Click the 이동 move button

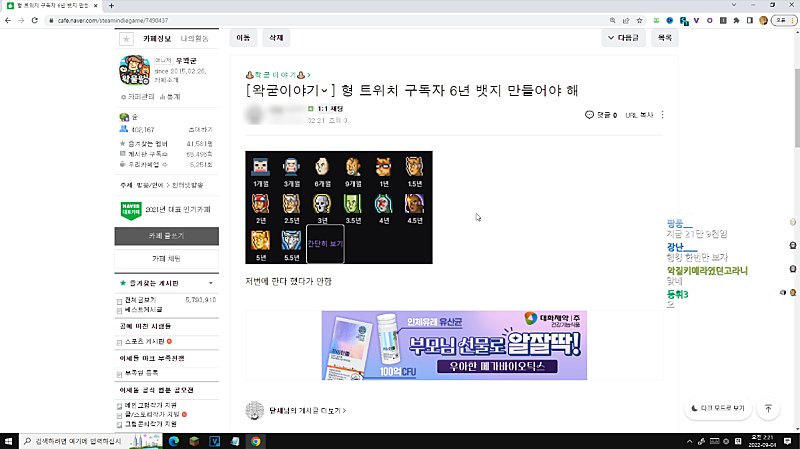click(243, 38)
